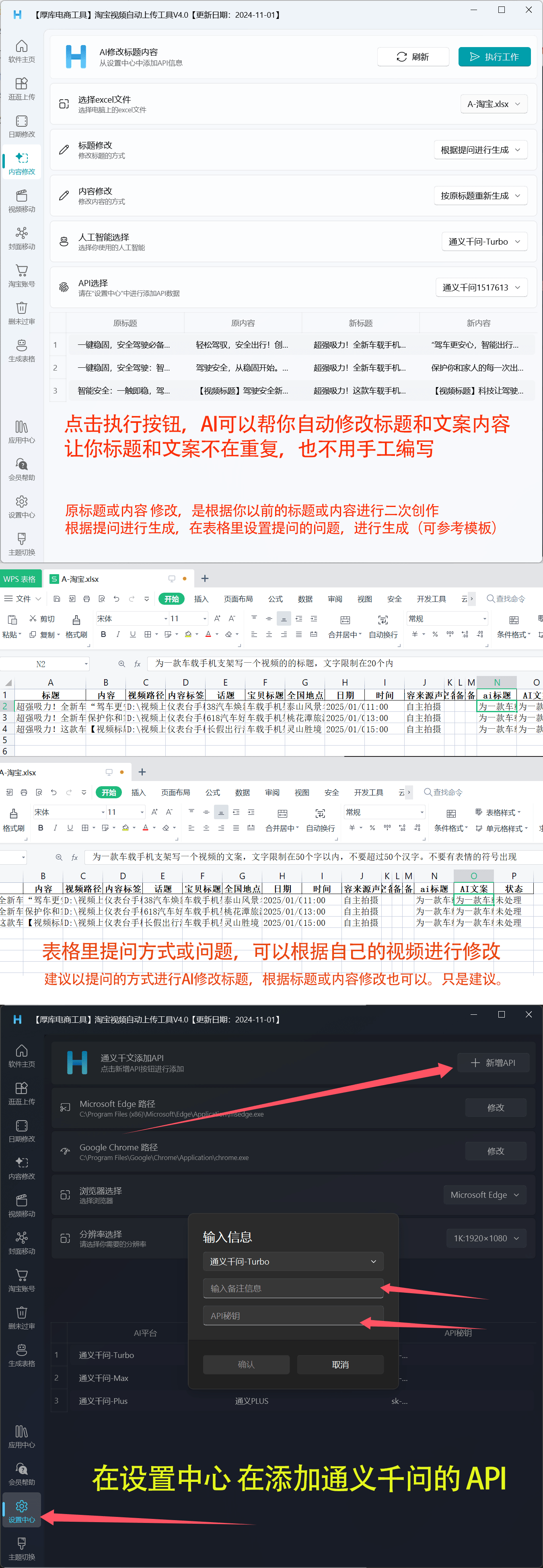
Task: Select 逛逛上传 in the dark-theme window sidebar
Action: [21, 1093]
